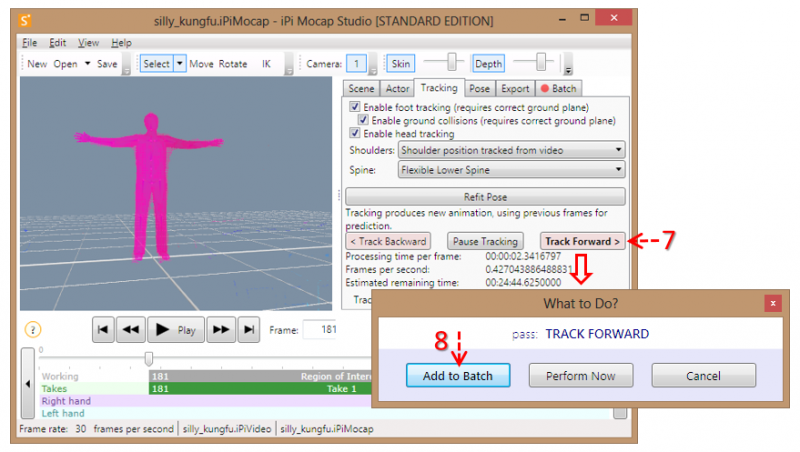The width and height of the screenshot is (800, 452).
Task: Toggle Enable head tracking checkbox
Action: (x=355, y=133)
